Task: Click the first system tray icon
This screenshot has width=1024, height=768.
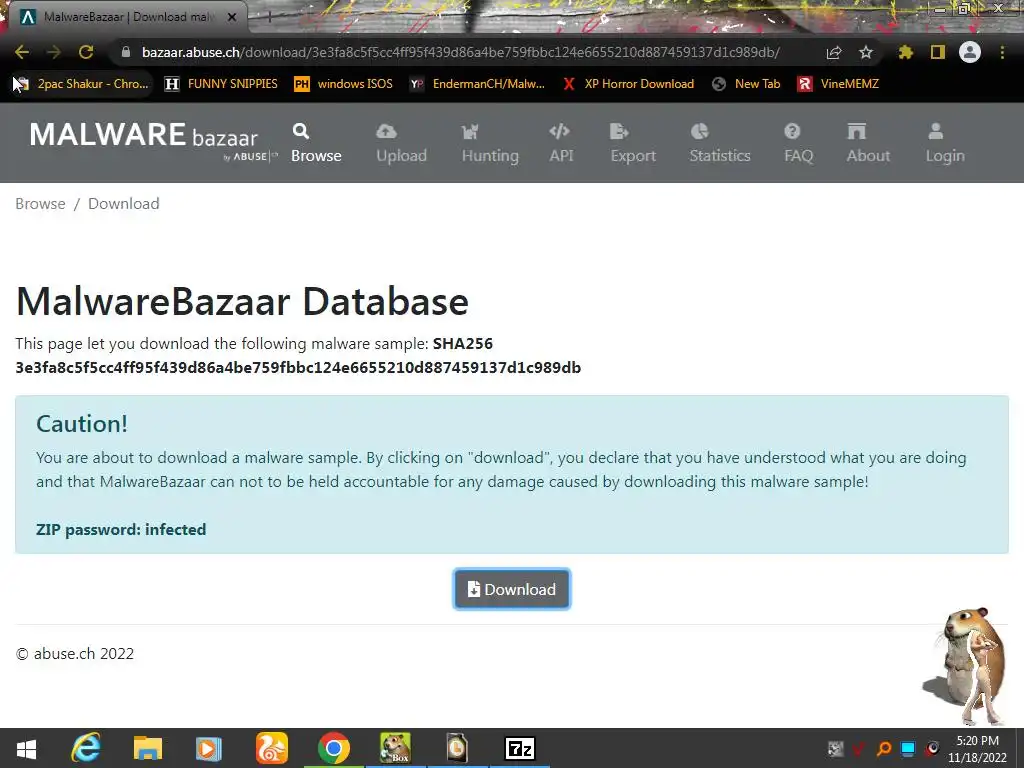Action: tap(835, 749)
